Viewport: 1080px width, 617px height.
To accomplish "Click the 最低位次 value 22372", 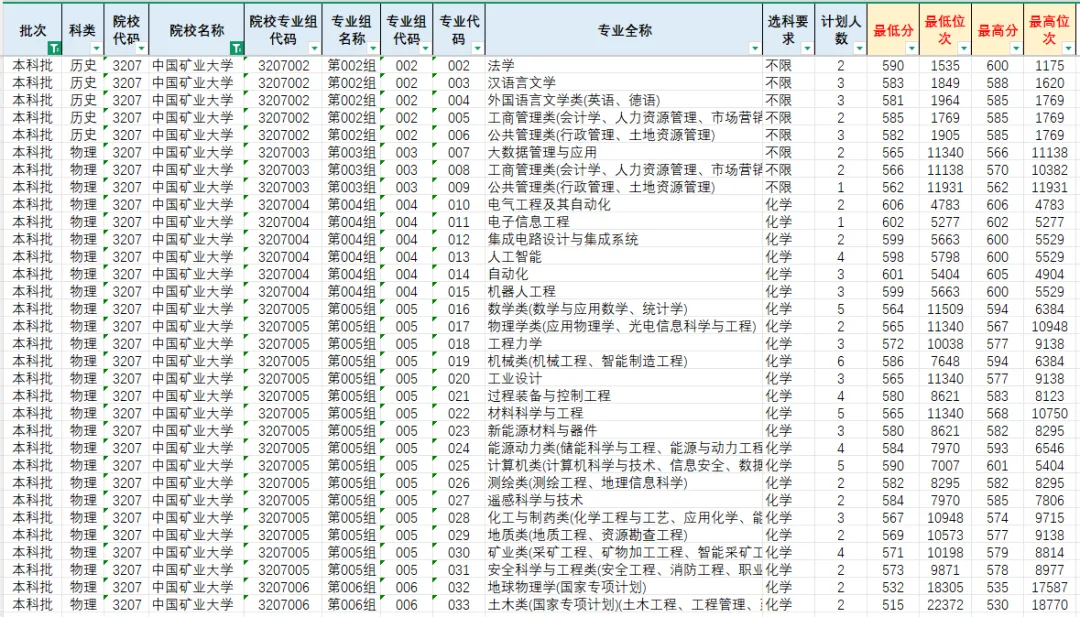I will [x=945, y=605].
